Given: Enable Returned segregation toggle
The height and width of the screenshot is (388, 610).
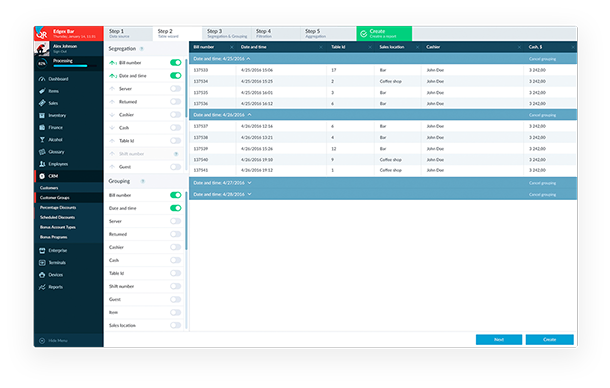Looking at the screenshot, I should pyautogui.click(x=176, y=102).
